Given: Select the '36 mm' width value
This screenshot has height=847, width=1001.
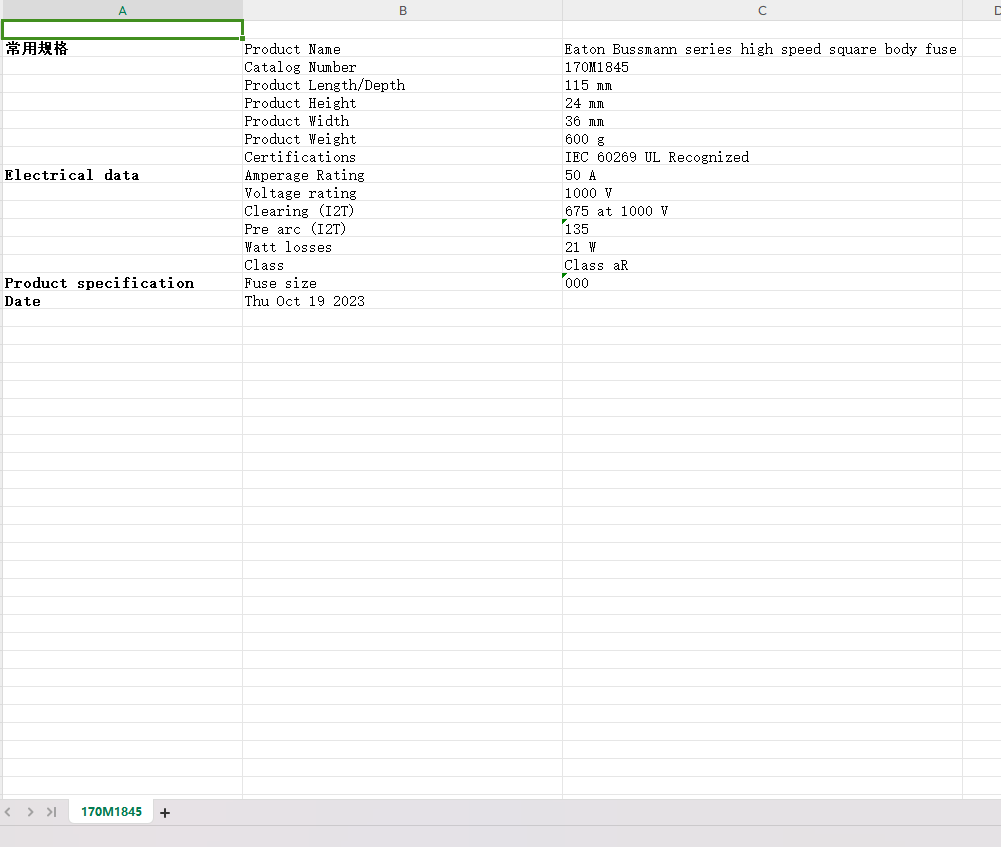Looking at the screenshot, I should [762, 121].
